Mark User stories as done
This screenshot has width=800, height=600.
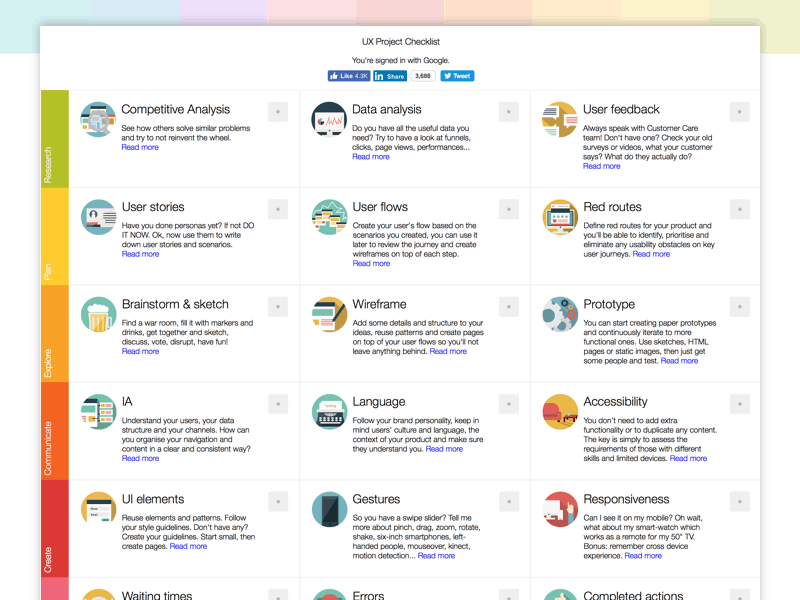pos(278,209)
